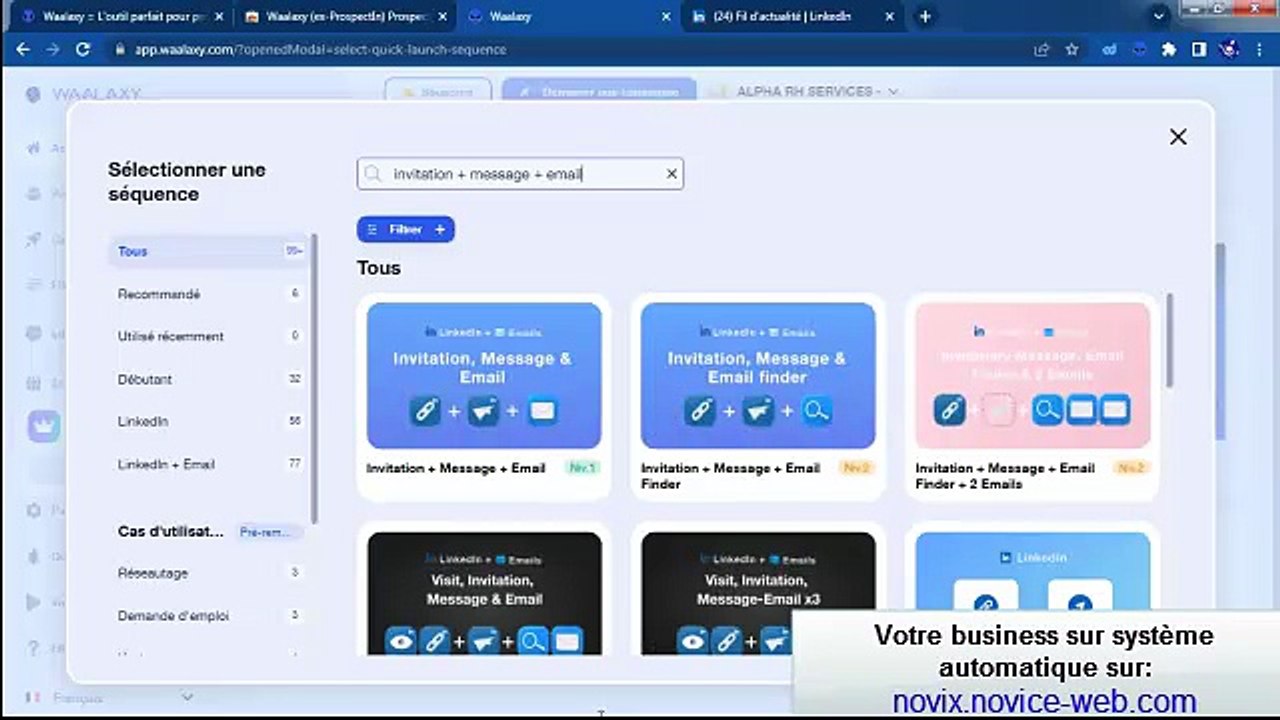Screen dimensions: 1280x720
Task: Select the Utilisé récemment category
Action: 207,336
